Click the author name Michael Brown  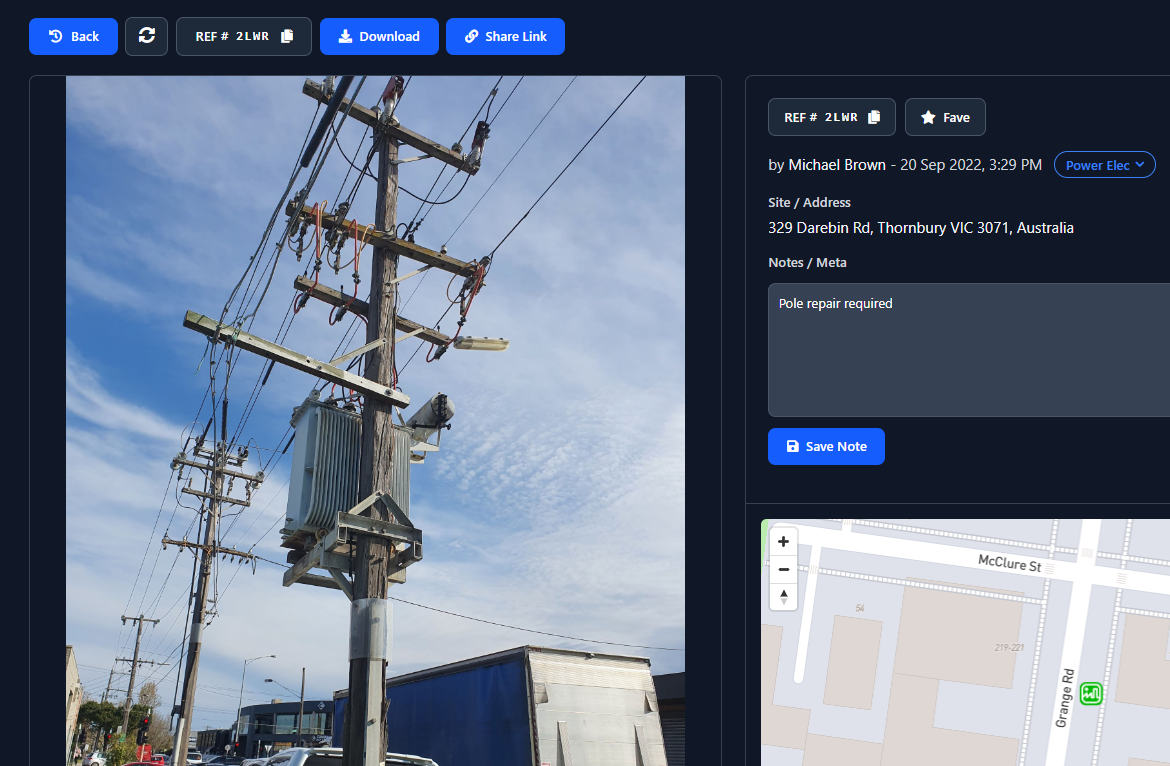click(x=836, y=165)
